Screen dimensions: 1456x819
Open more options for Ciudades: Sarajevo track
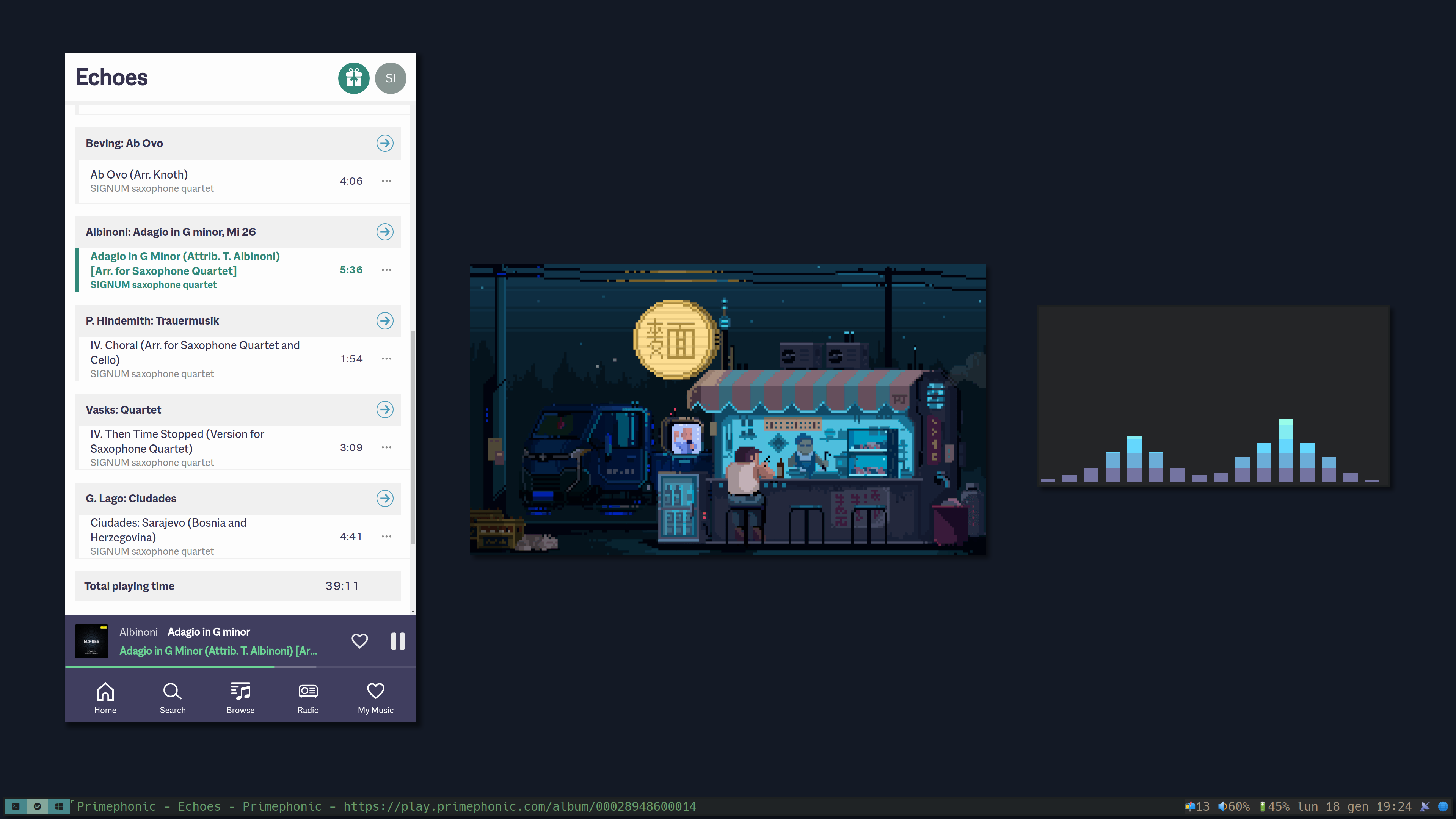pyautogui.click(x=386, y=536)
